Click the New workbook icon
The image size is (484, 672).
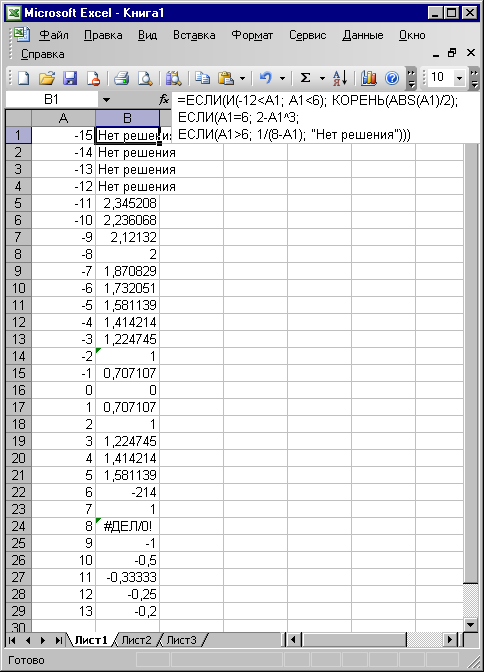pyautogui.click(x=23, y=78)
